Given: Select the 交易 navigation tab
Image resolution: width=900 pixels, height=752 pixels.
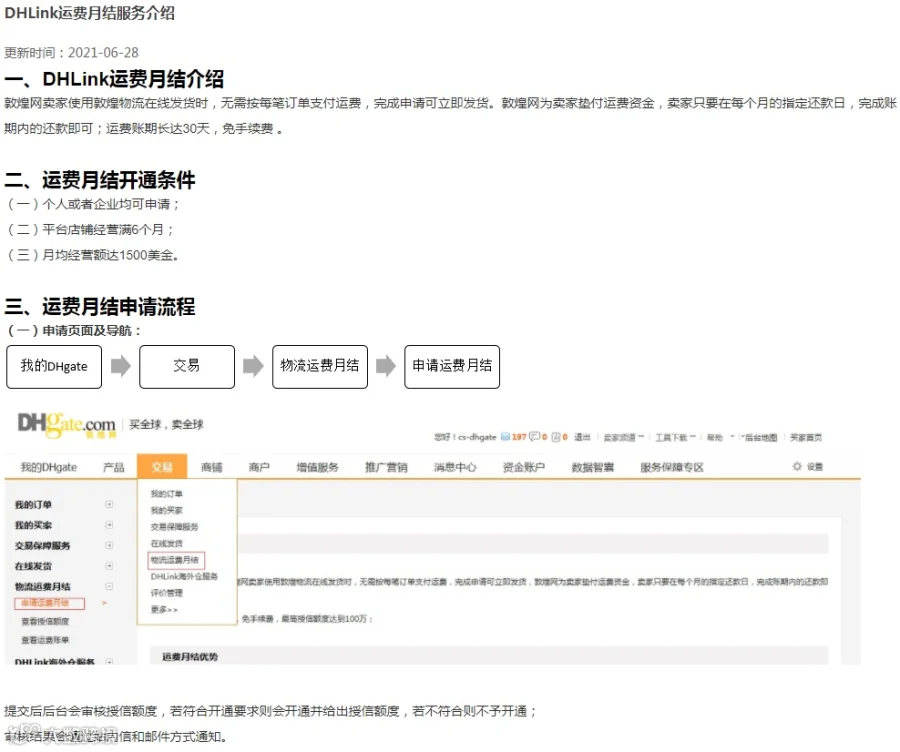Looking at the screenshot, I should pos(162,467).
